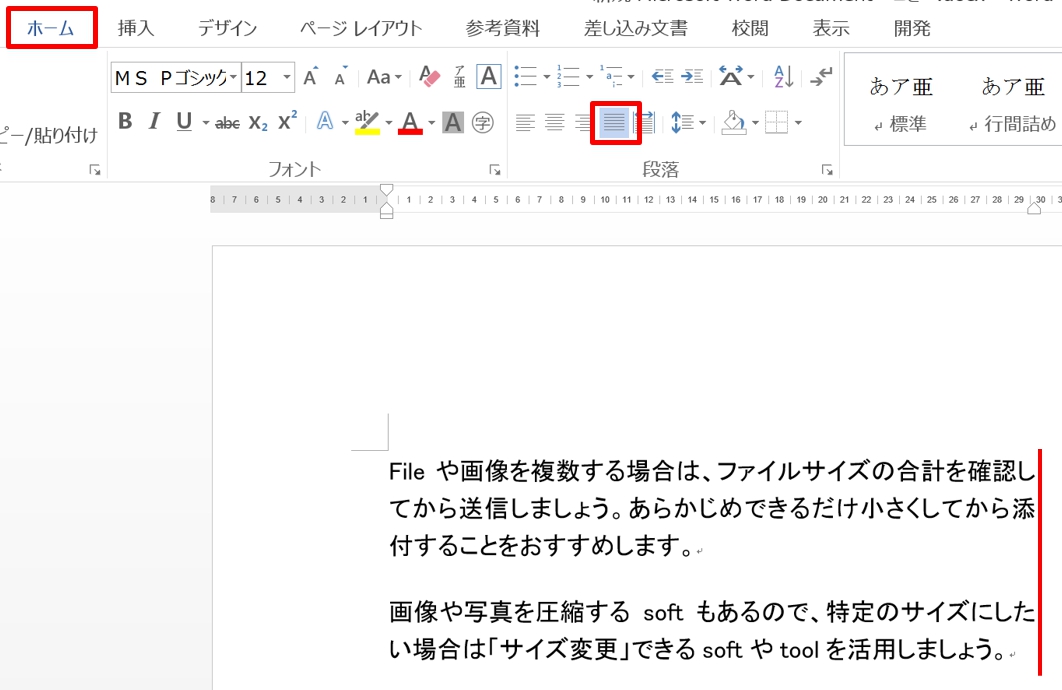The image size is (1062, 690).
Task: Apply enclosed character (circled 字)
Action: click(483, 123)
